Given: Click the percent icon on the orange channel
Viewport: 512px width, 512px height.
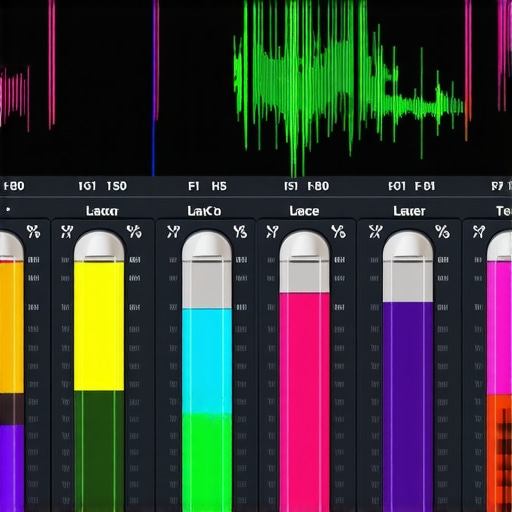Looking at the screenshot, I should click(x=33, y=232).
